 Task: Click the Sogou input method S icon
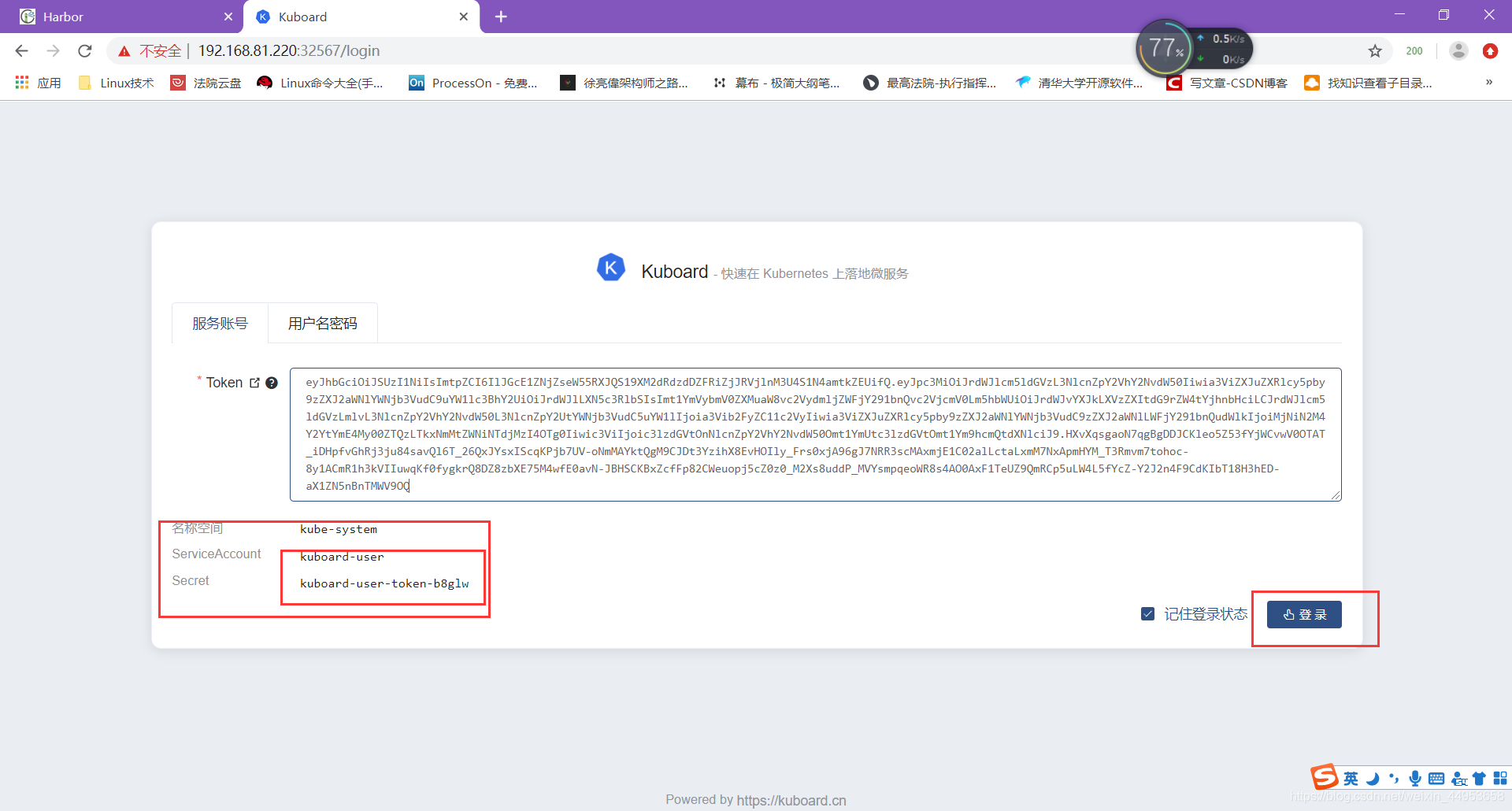click(x=1325, y=777)
